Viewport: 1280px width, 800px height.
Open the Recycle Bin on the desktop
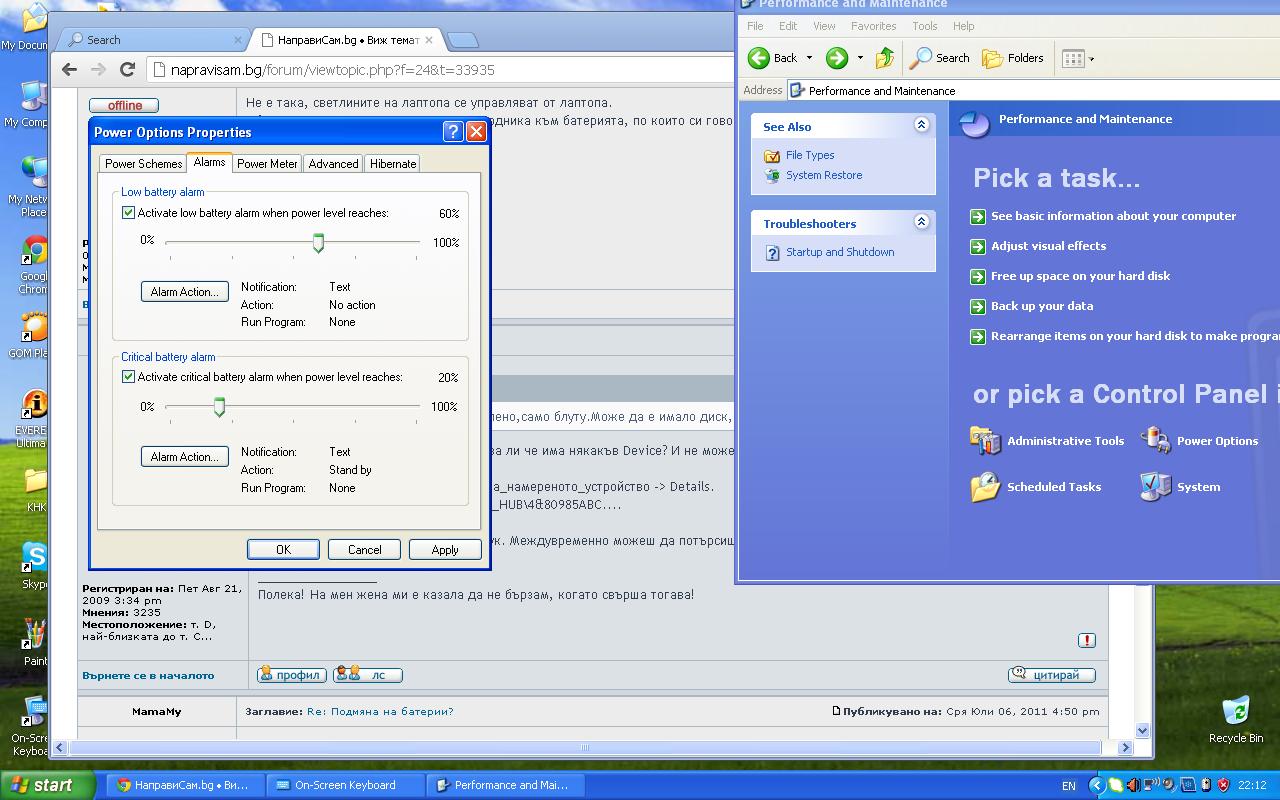click(1236, 712)
